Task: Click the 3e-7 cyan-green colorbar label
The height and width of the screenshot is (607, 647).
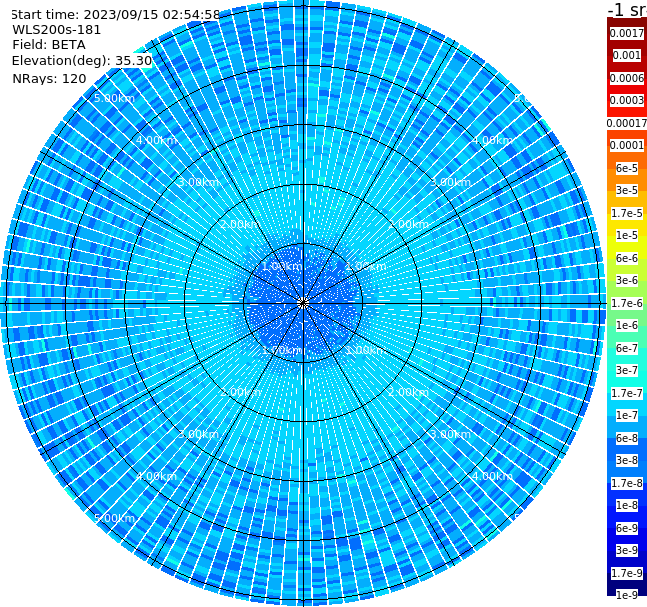Action: click(627, 370)
